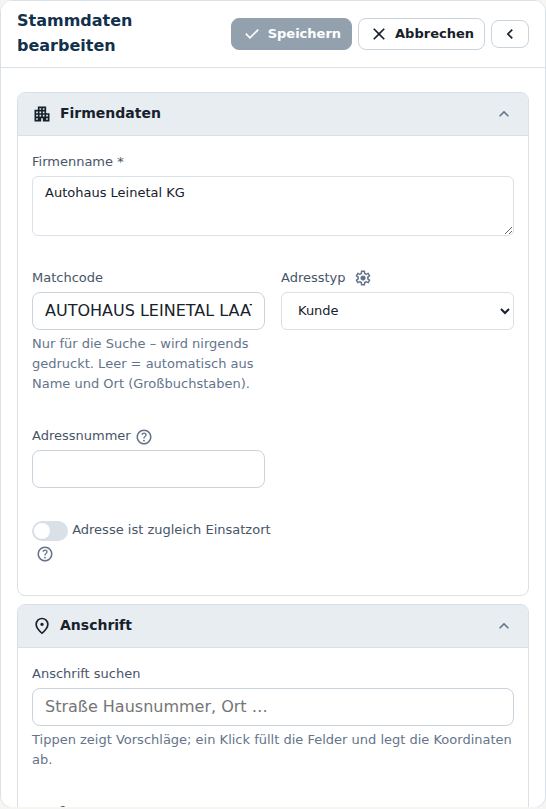Click the Firmenname * label
Screen dimensions: 546x809
click(78, 161)
